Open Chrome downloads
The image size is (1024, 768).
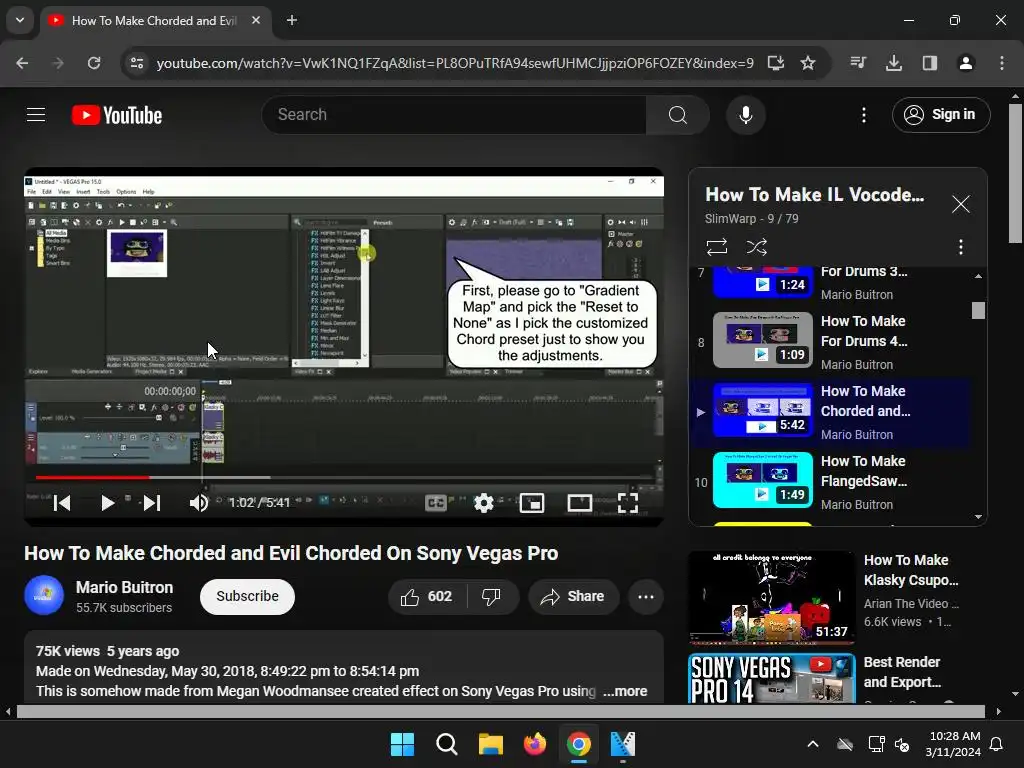click(x=894, y=63)
